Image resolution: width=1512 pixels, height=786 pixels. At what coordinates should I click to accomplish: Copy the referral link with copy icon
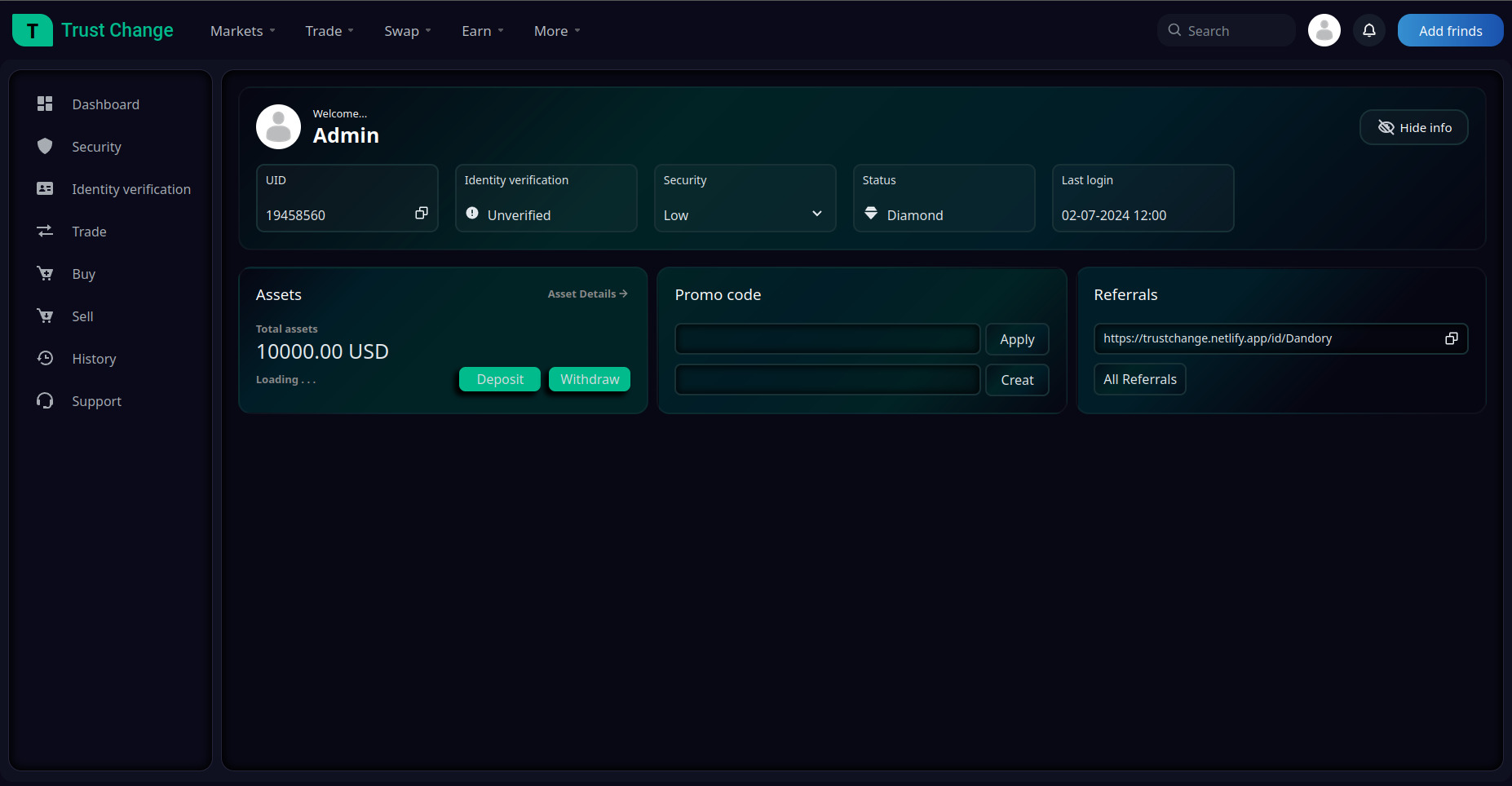(x=1451, y=338)
